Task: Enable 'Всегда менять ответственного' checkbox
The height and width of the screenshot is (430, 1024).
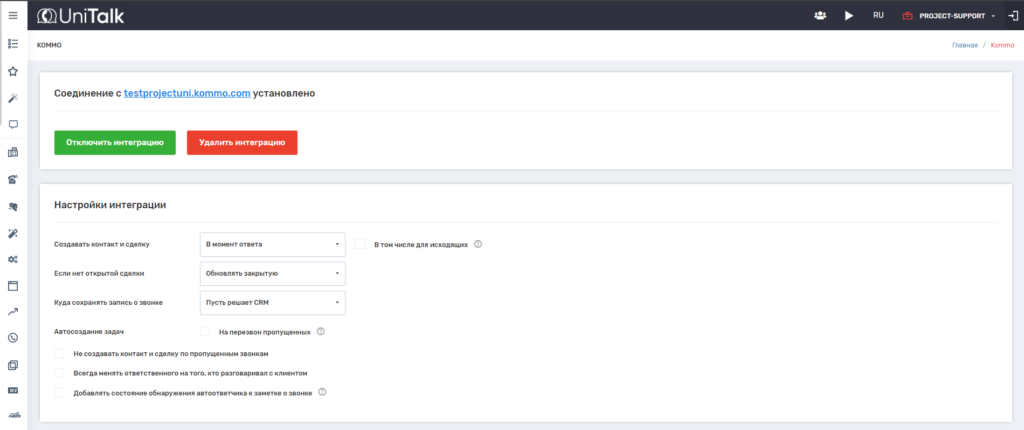Action: point(59,373)
